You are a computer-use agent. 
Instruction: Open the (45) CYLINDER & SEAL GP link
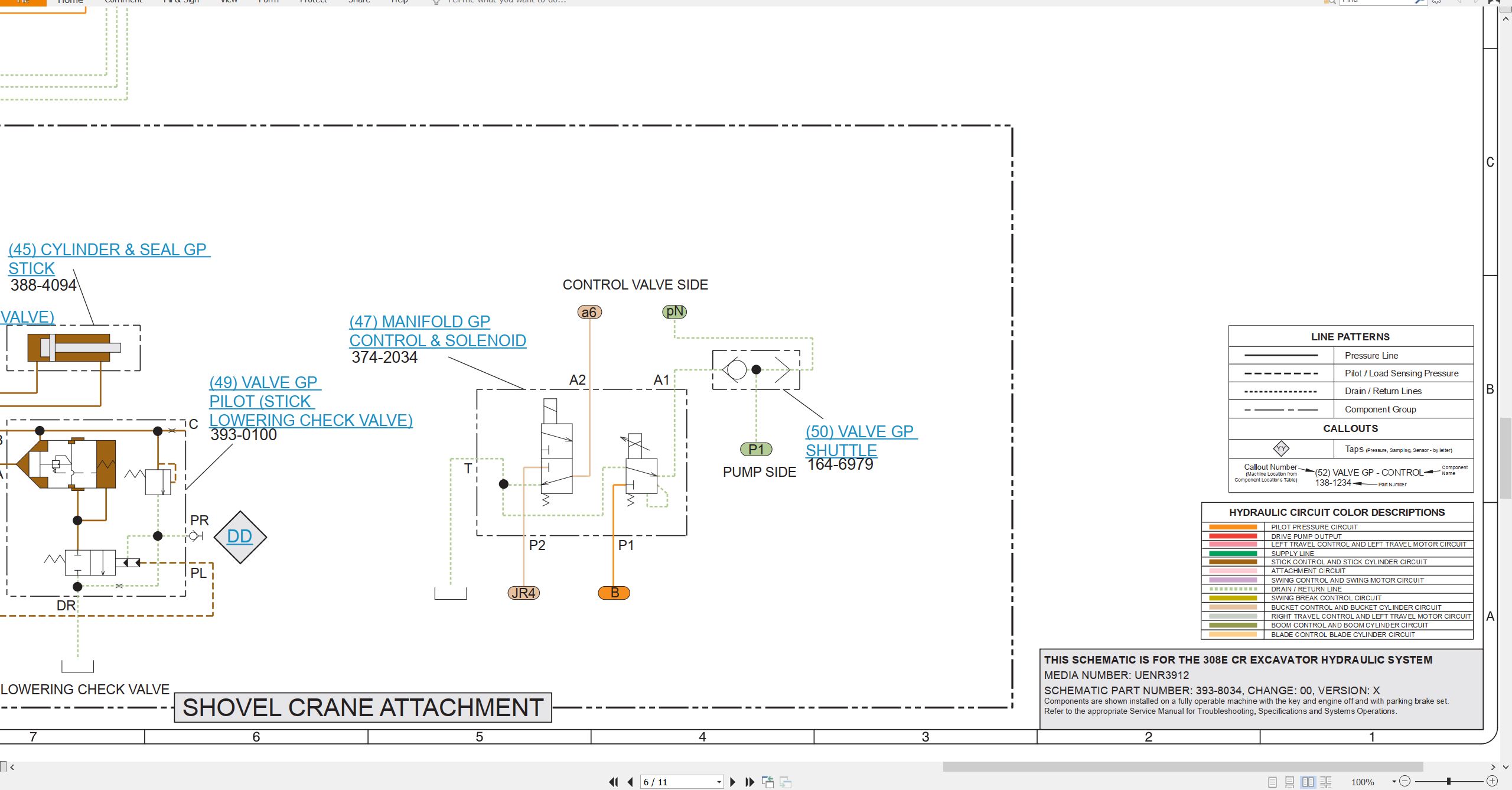(109, 249)
